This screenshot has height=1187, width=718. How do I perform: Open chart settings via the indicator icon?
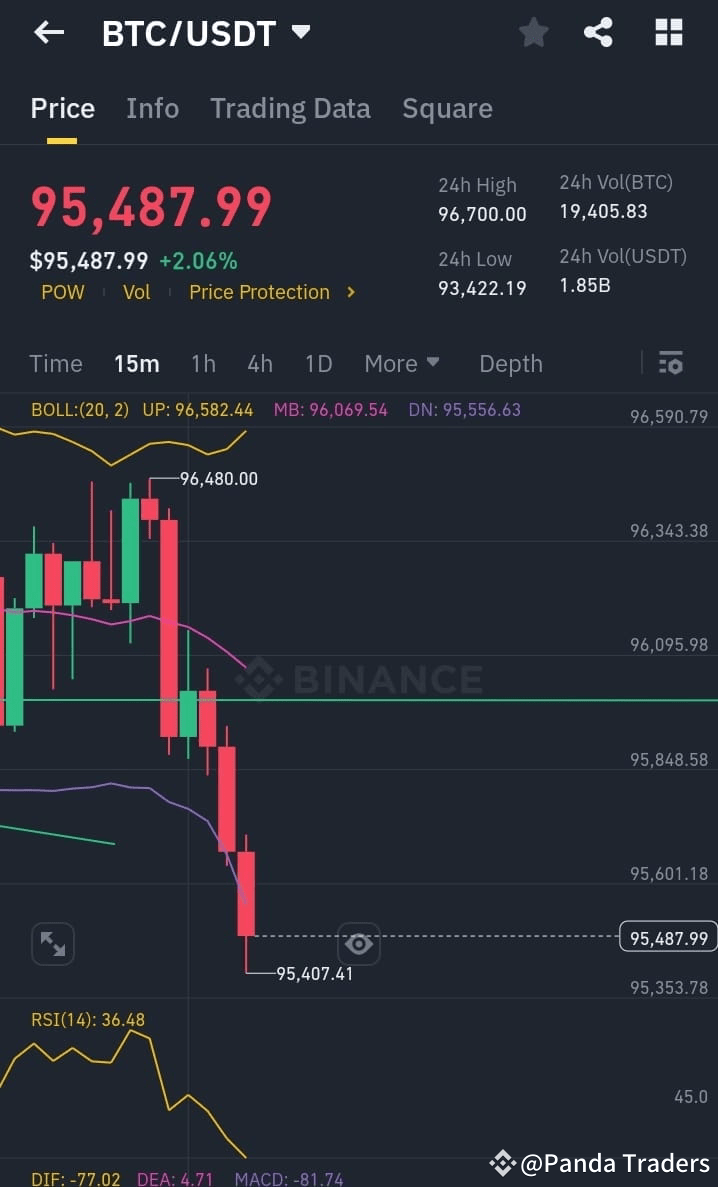(x=670, y=363)
